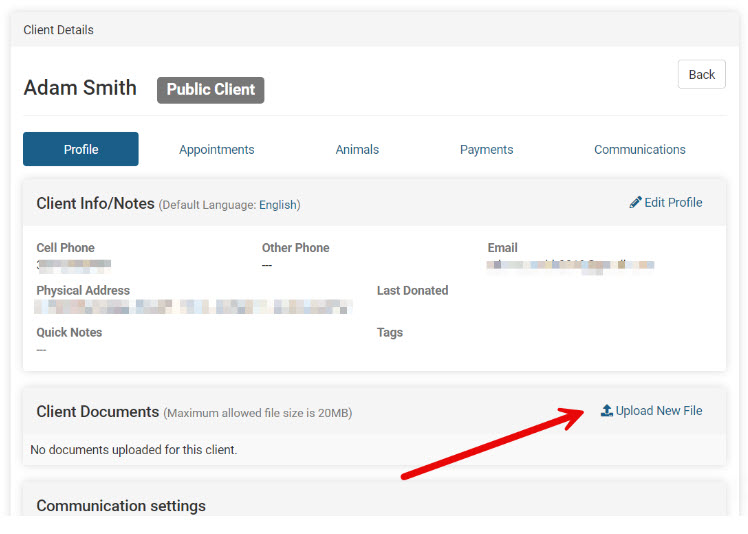
Task: Click the Public Client badge
Action: 210,89
